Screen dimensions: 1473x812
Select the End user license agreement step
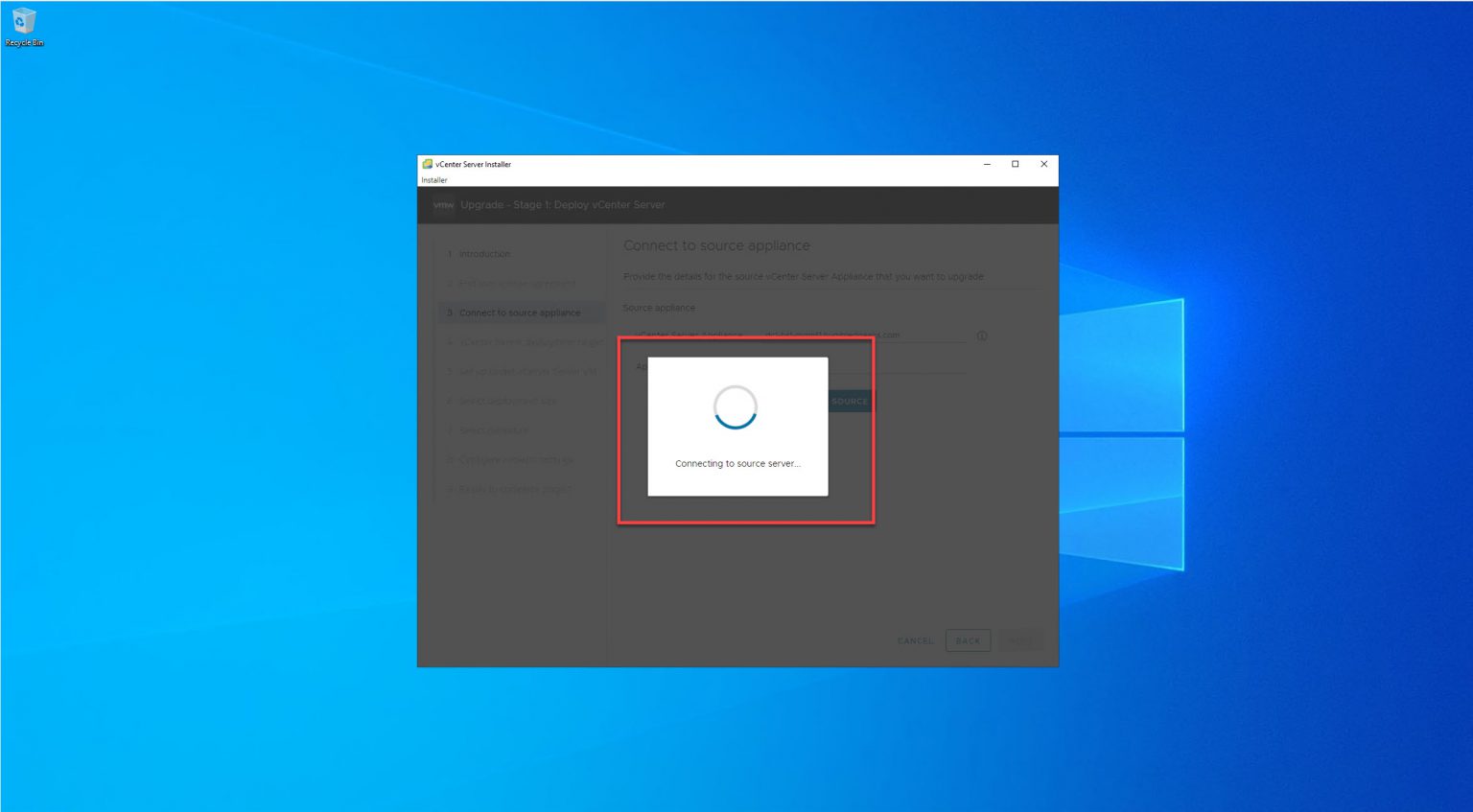[518, 283]
